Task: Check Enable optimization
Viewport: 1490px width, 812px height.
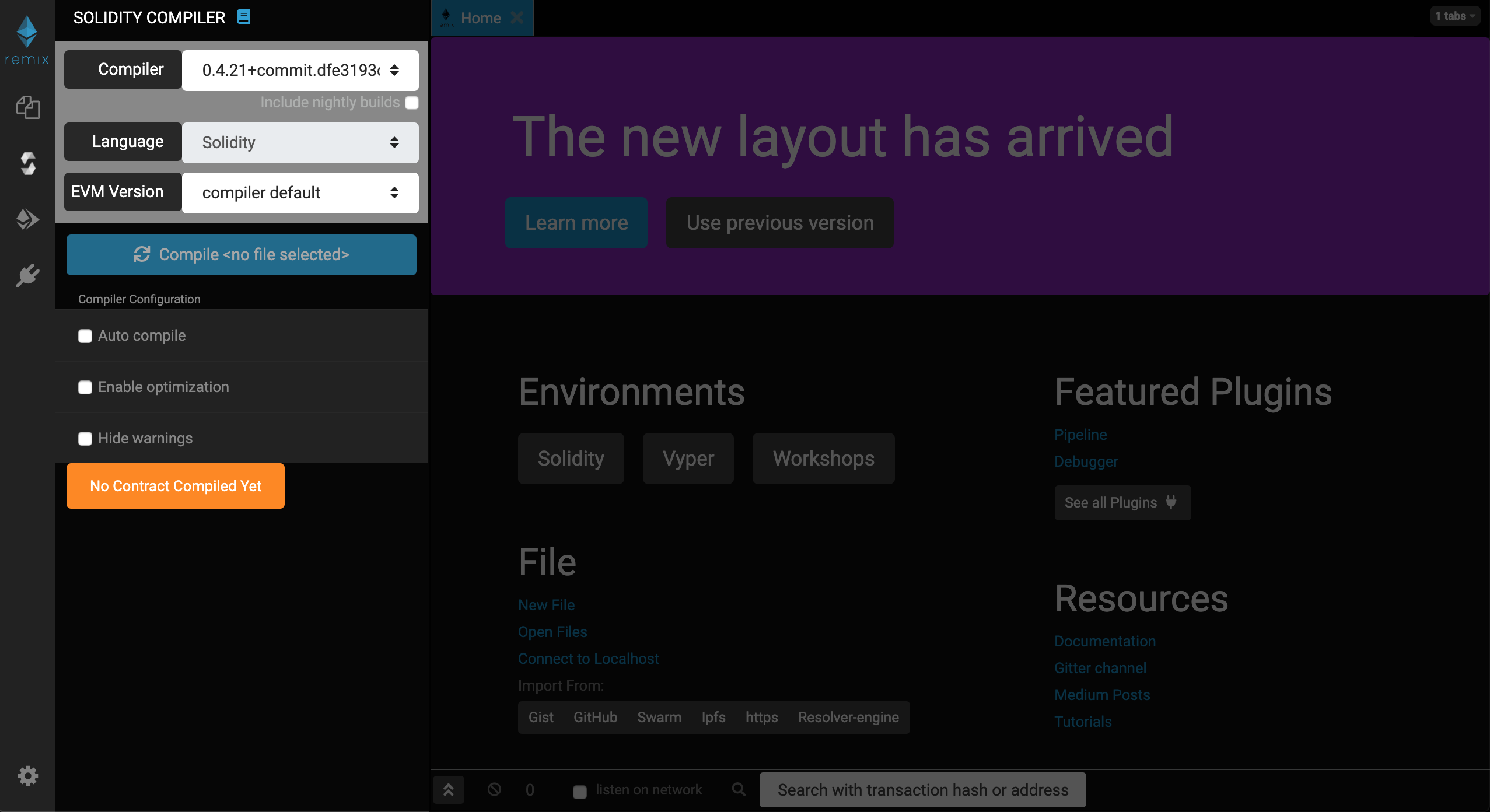Action: click(x=85, y=387)
